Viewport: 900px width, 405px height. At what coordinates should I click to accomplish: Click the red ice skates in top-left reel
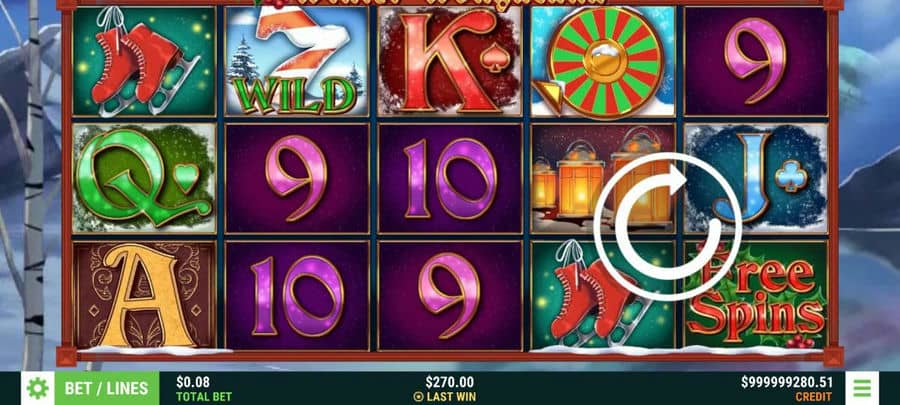point(144,61)
